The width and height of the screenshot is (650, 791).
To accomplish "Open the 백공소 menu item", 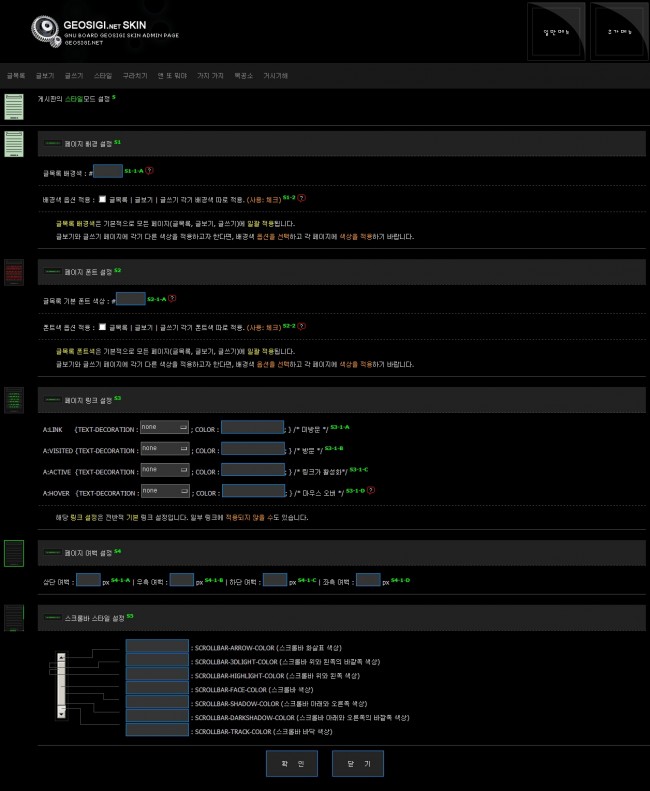I will click(x=243, y=76).
